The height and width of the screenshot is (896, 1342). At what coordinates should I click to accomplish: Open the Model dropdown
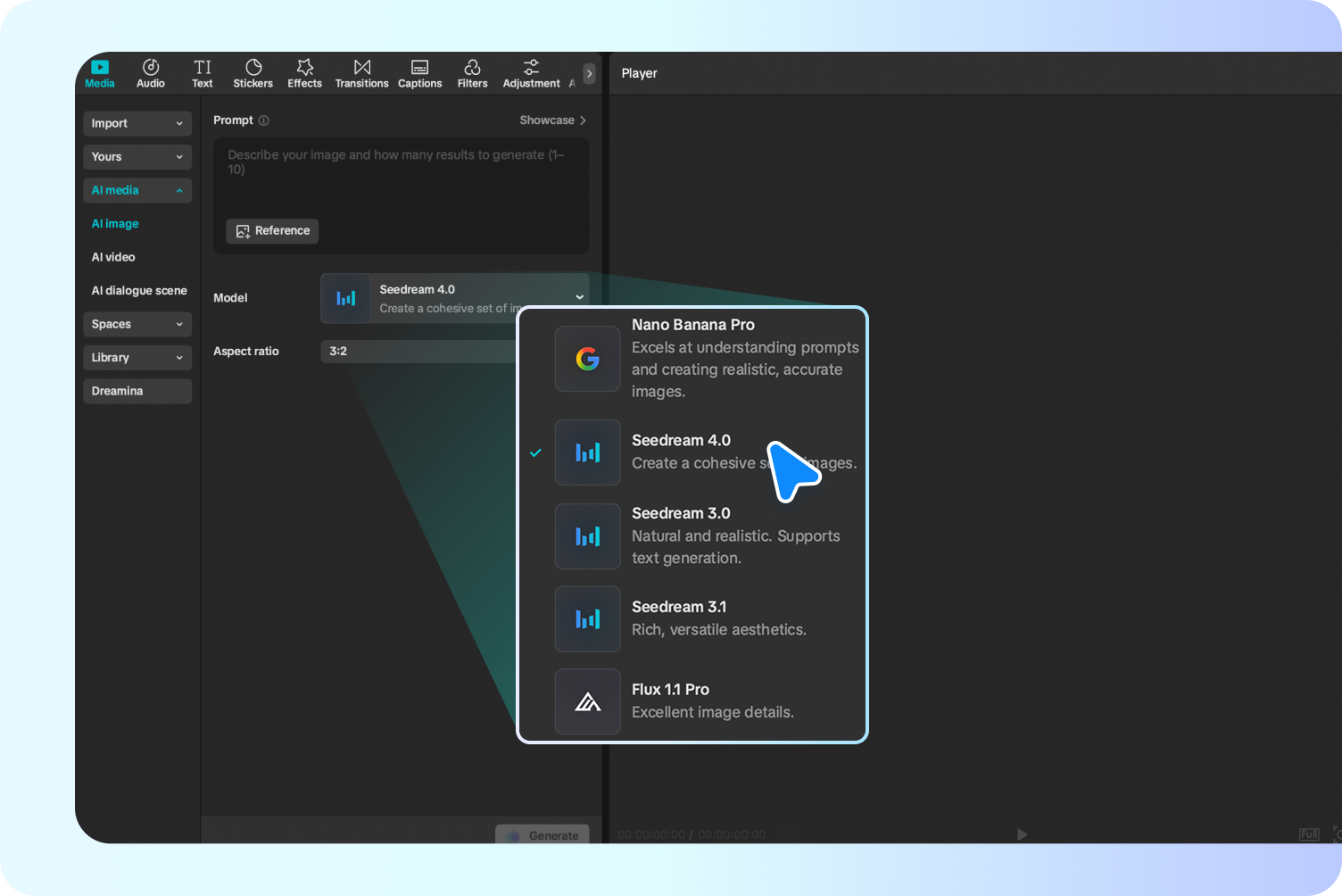point(455,298)
